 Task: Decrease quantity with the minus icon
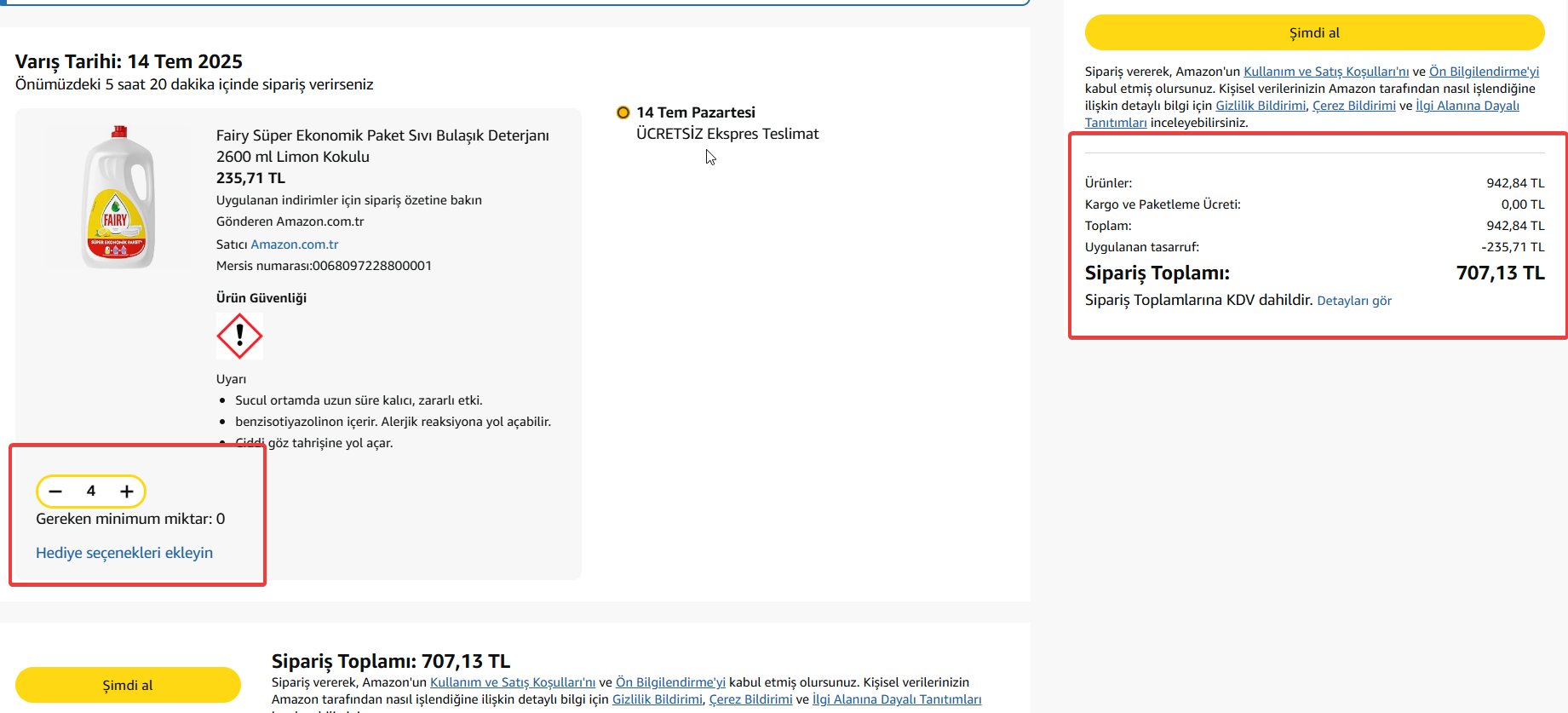(x=55, y=492)
